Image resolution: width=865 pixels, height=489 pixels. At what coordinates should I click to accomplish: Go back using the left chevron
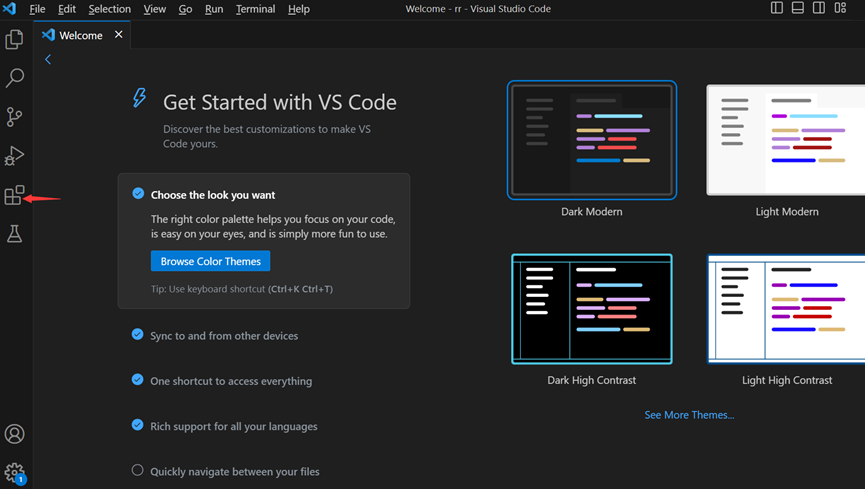pos(48,59)
